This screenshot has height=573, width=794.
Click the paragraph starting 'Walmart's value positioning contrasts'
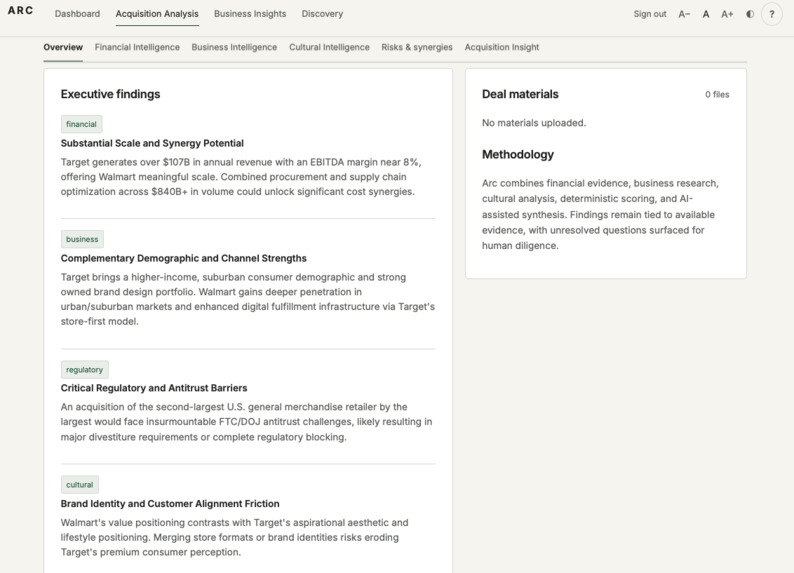click(x=234, y=537)
